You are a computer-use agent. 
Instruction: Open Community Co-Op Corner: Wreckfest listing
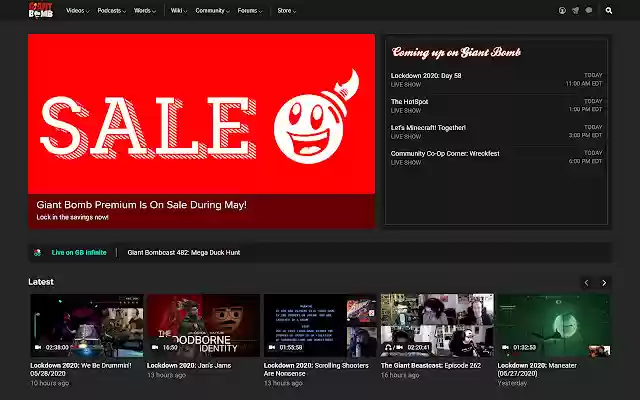(444, 153)
